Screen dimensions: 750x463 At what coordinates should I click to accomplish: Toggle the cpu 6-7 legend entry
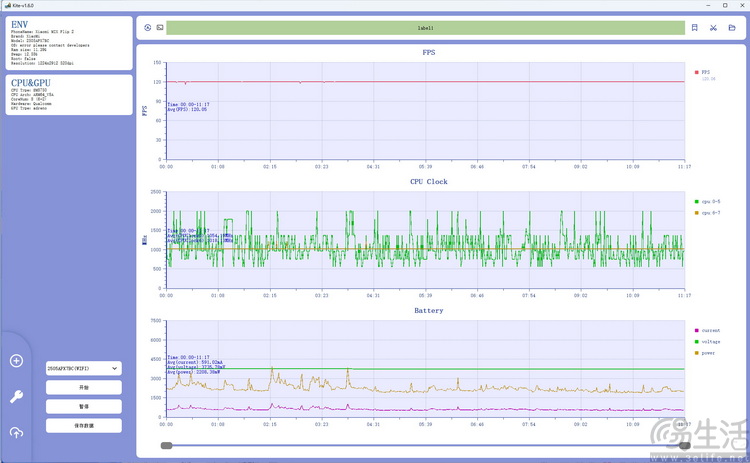tap(707, 213)
